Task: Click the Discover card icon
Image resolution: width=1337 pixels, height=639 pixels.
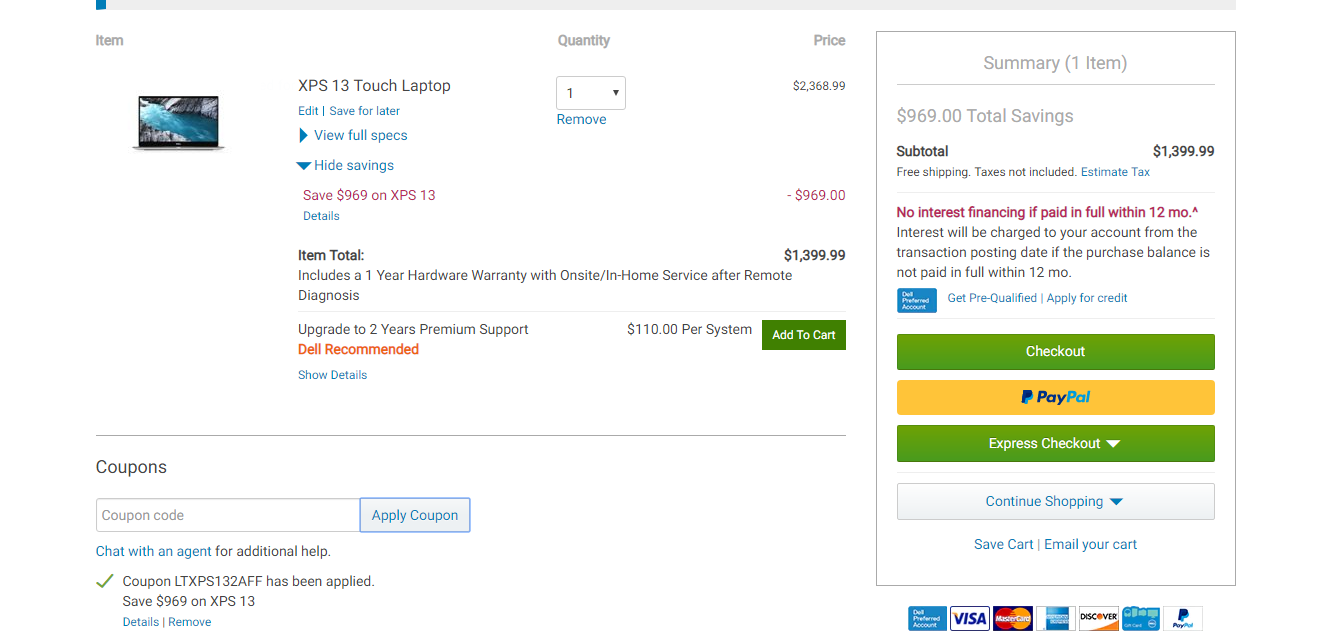Action: [x=1099, y=618]
